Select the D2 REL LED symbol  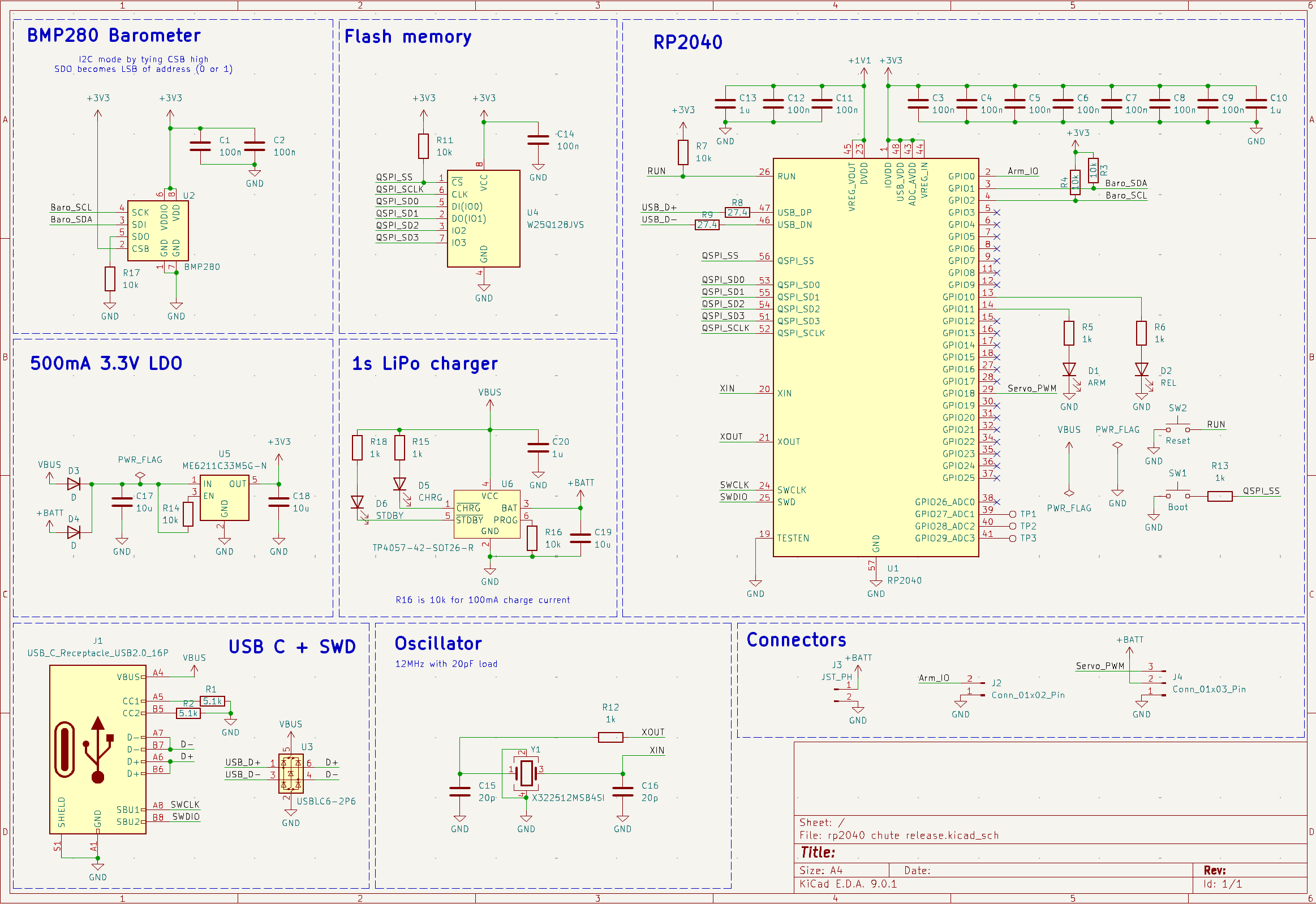pos(1141,370)
